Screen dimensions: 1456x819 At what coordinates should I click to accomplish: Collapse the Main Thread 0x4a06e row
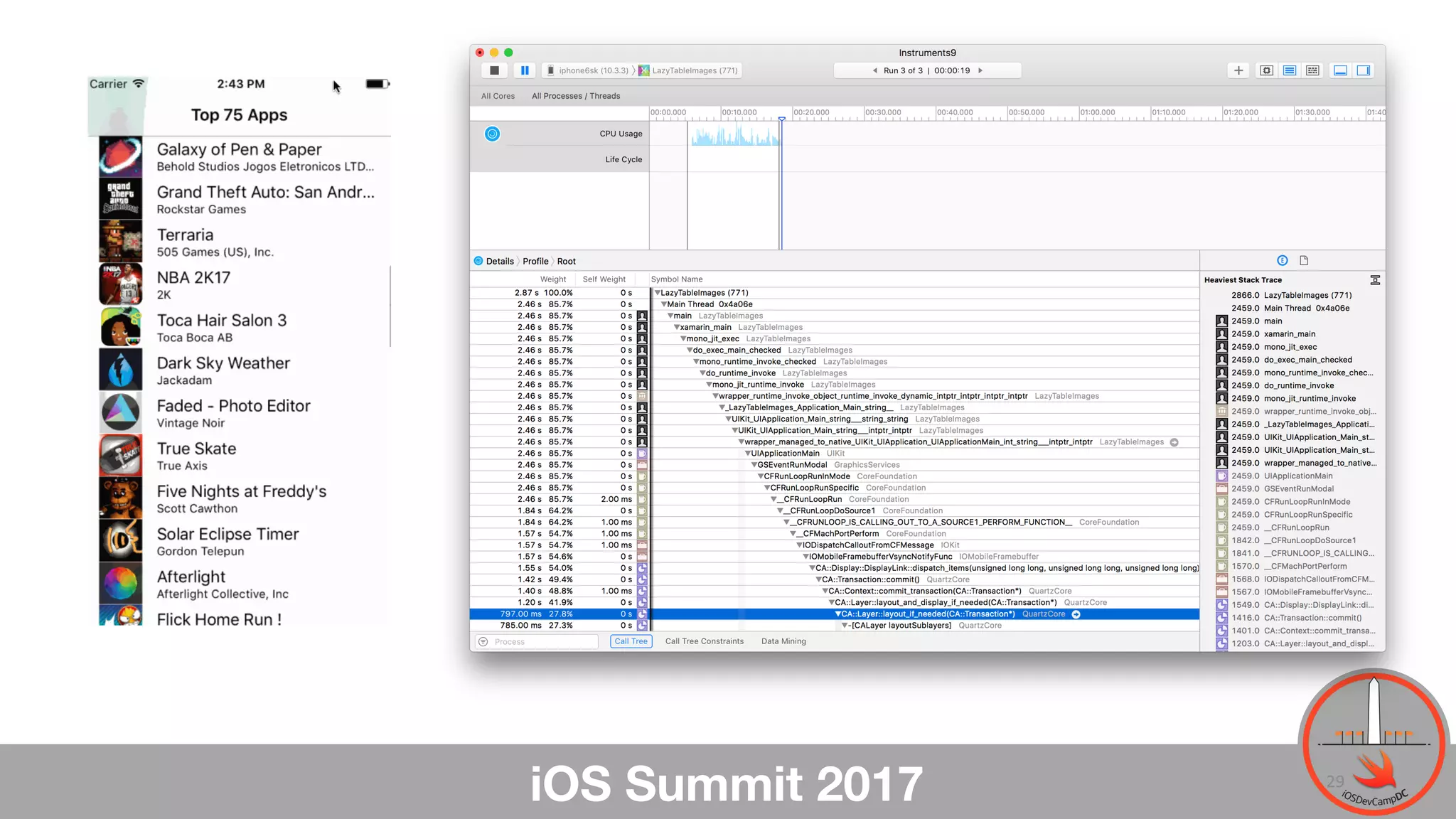[664, 304]
